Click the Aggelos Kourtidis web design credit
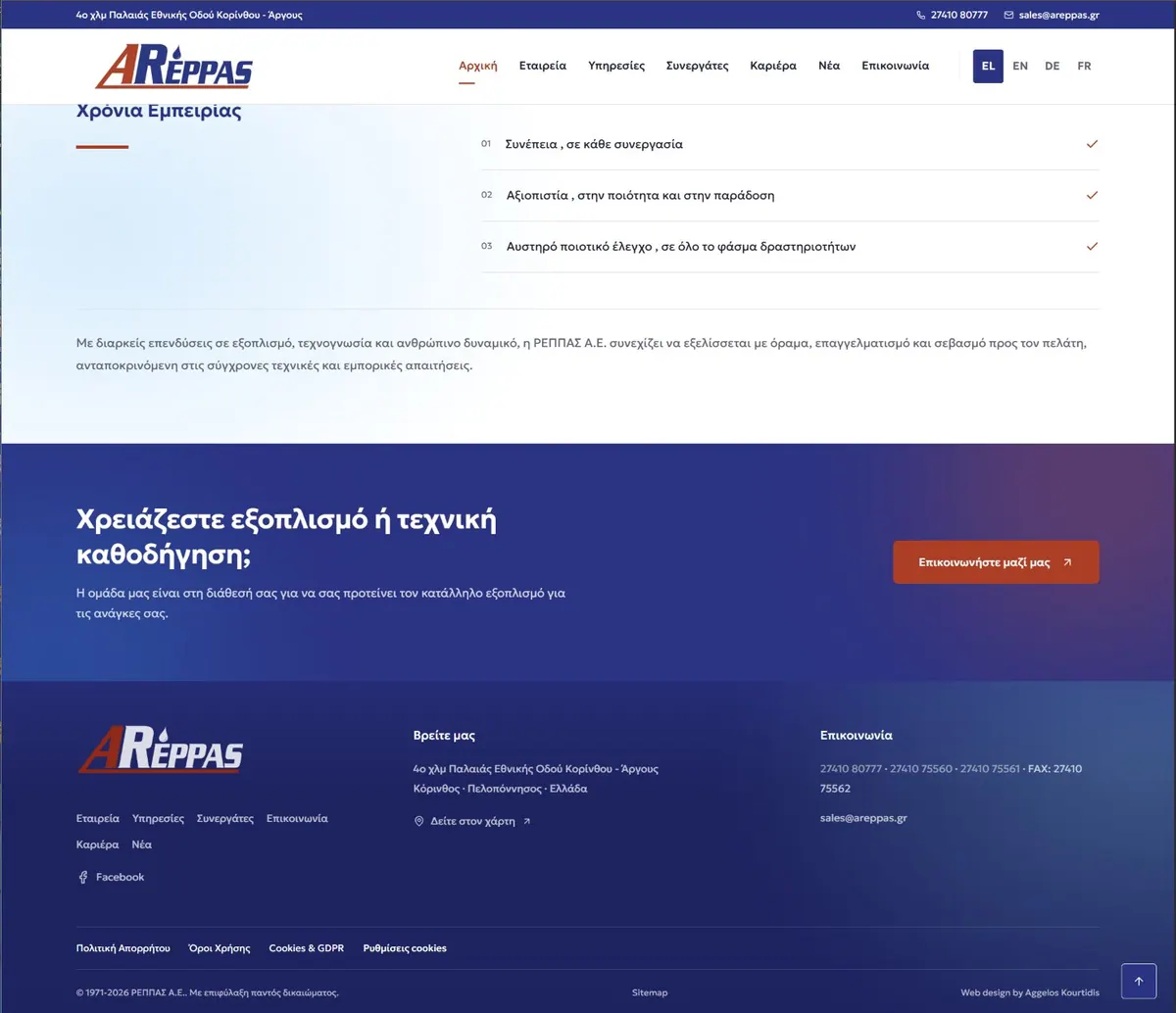The width and height of the screenshot is (1176, 1013). 1030,992
